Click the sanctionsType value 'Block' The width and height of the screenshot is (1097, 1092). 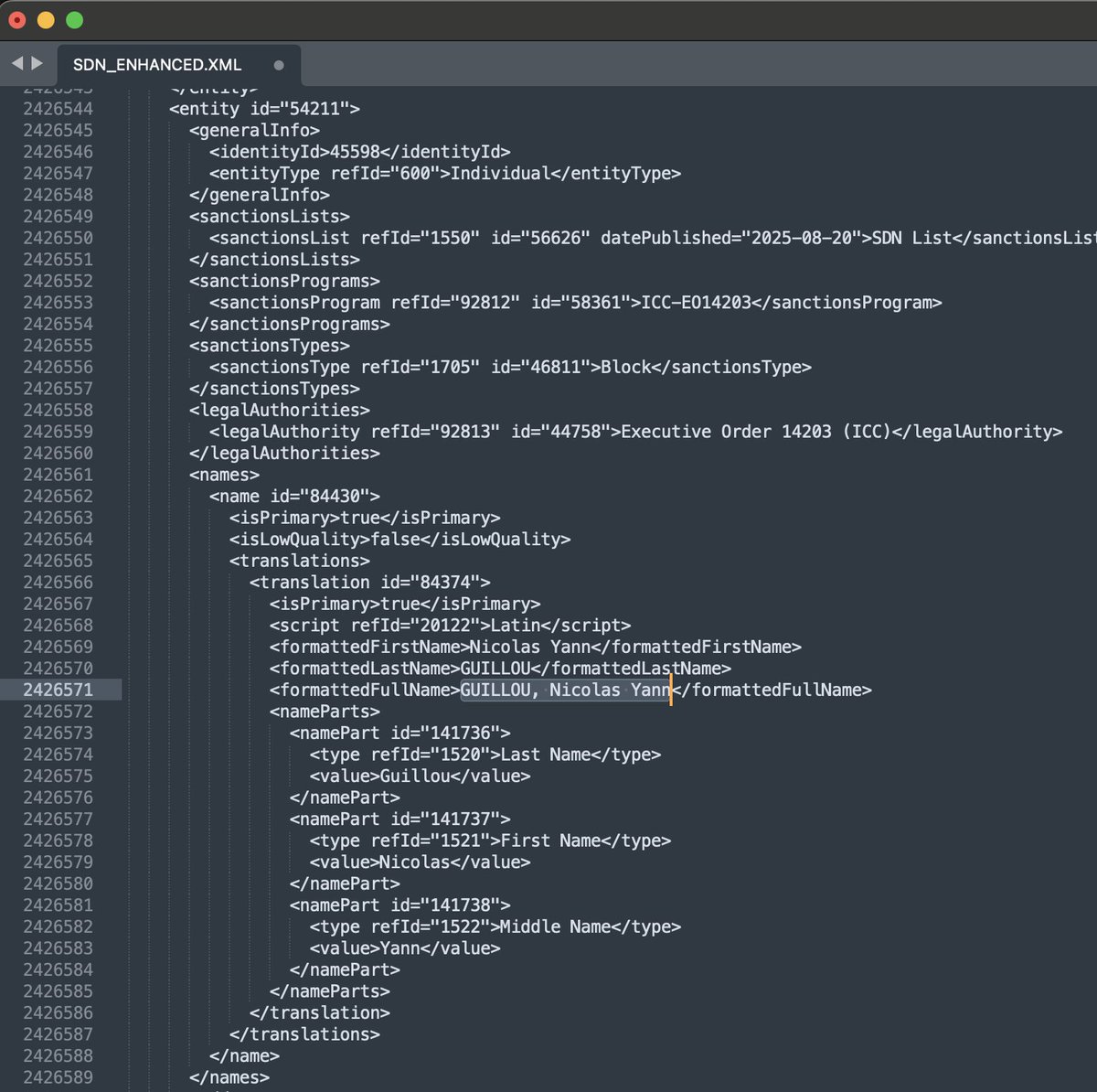click(626, 367)
